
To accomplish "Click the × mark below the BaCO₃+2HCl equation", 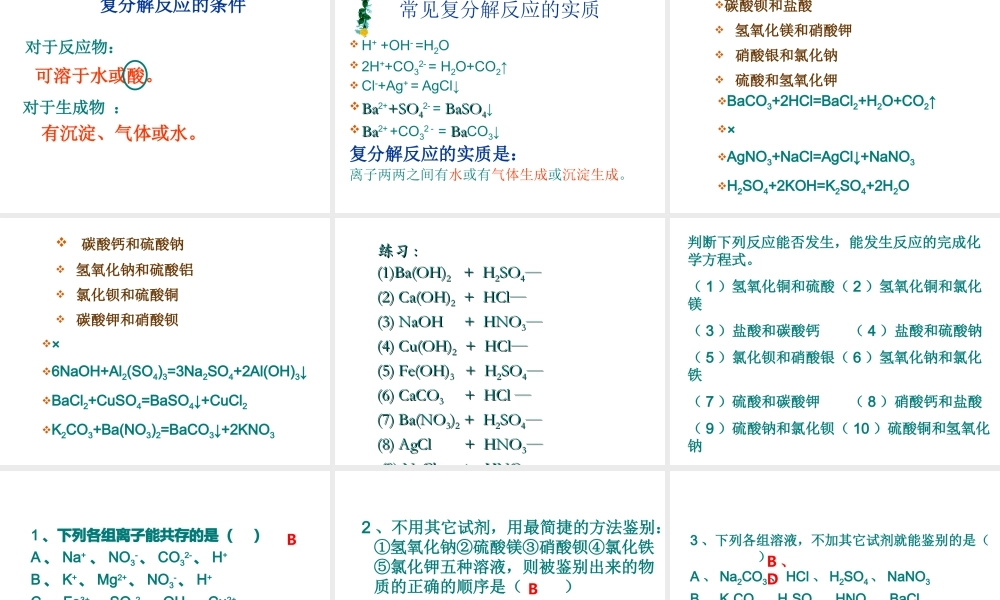I will click(731, 129).
